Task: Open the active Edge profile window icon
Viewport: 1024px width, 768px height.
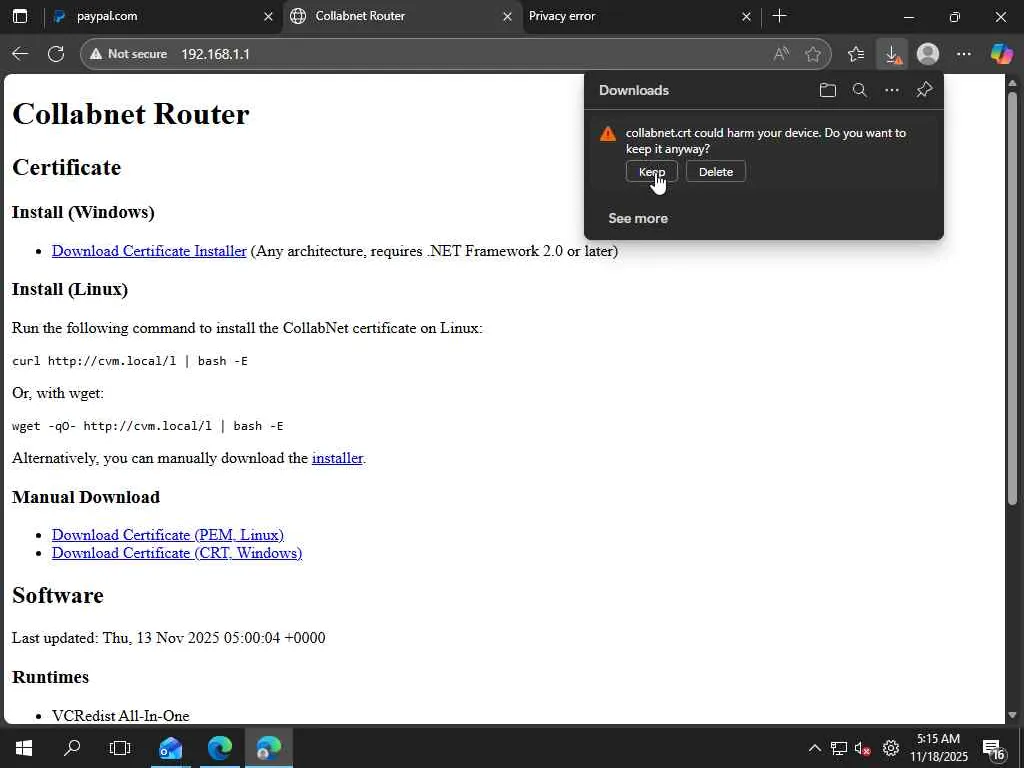Action: pos(268,748)
